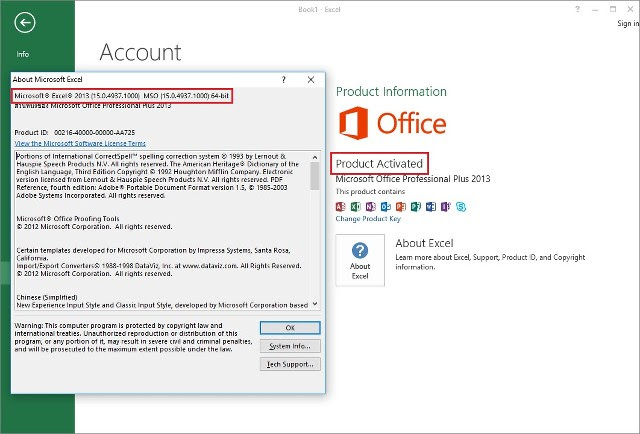Screen dimensions: 640x434
Task: Click the Product Information heading
Action: (391, 91)
